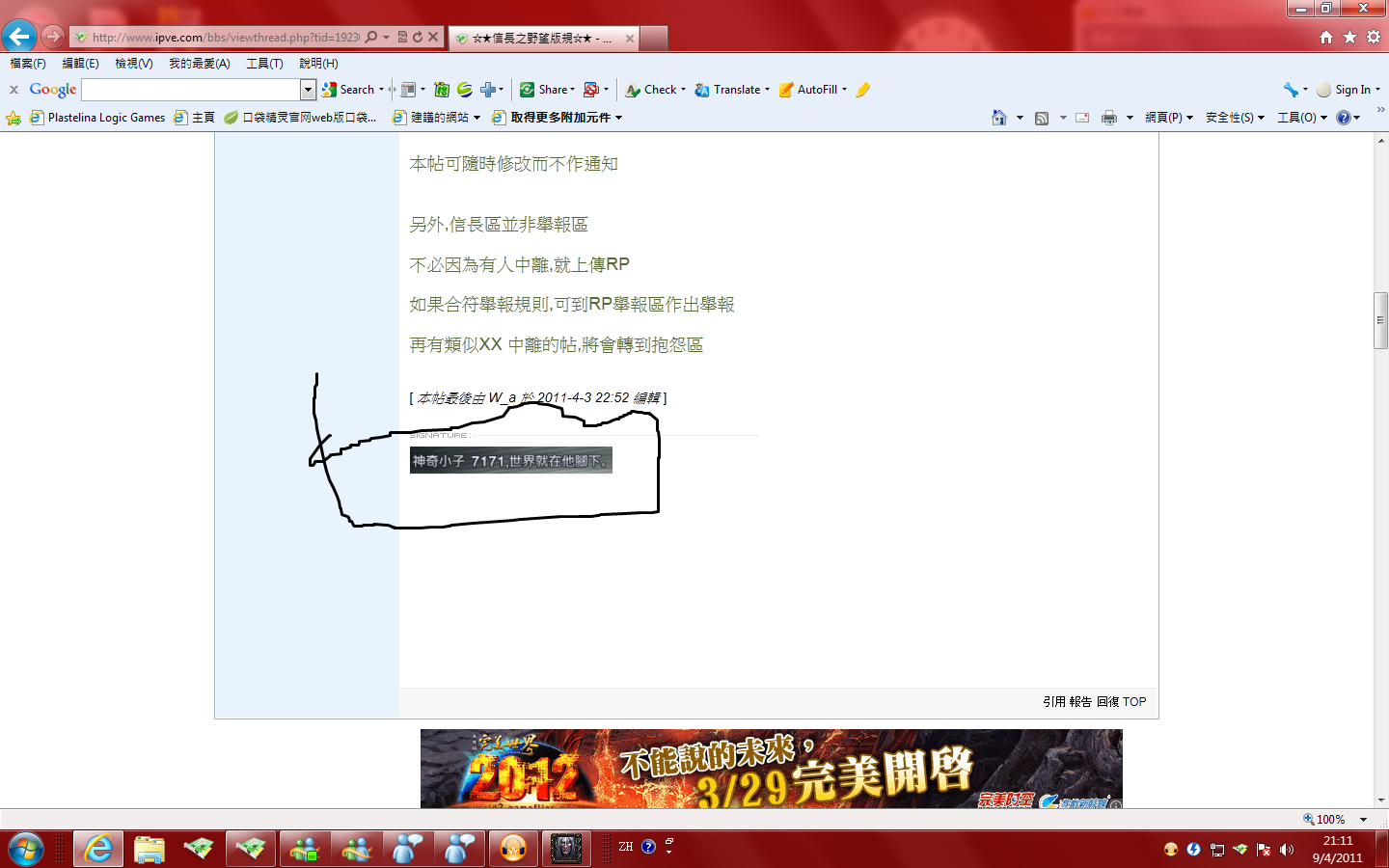Expand the Google search box history dropdown
The height and width of the screenshot is (868, 1389).
click(309, 90)
